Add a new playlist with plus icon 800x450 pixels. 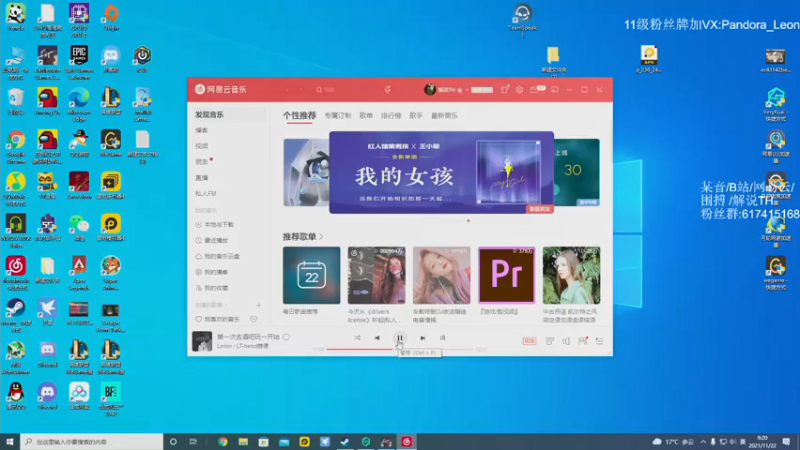click(x=259, y=305)
